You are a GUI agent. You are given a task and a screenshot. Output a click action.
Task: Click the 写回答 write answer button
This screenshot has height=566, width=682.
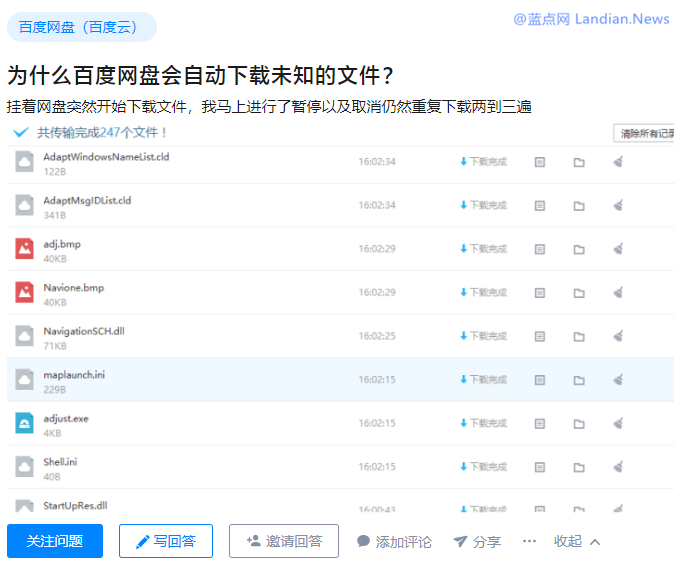pos(166,541)
